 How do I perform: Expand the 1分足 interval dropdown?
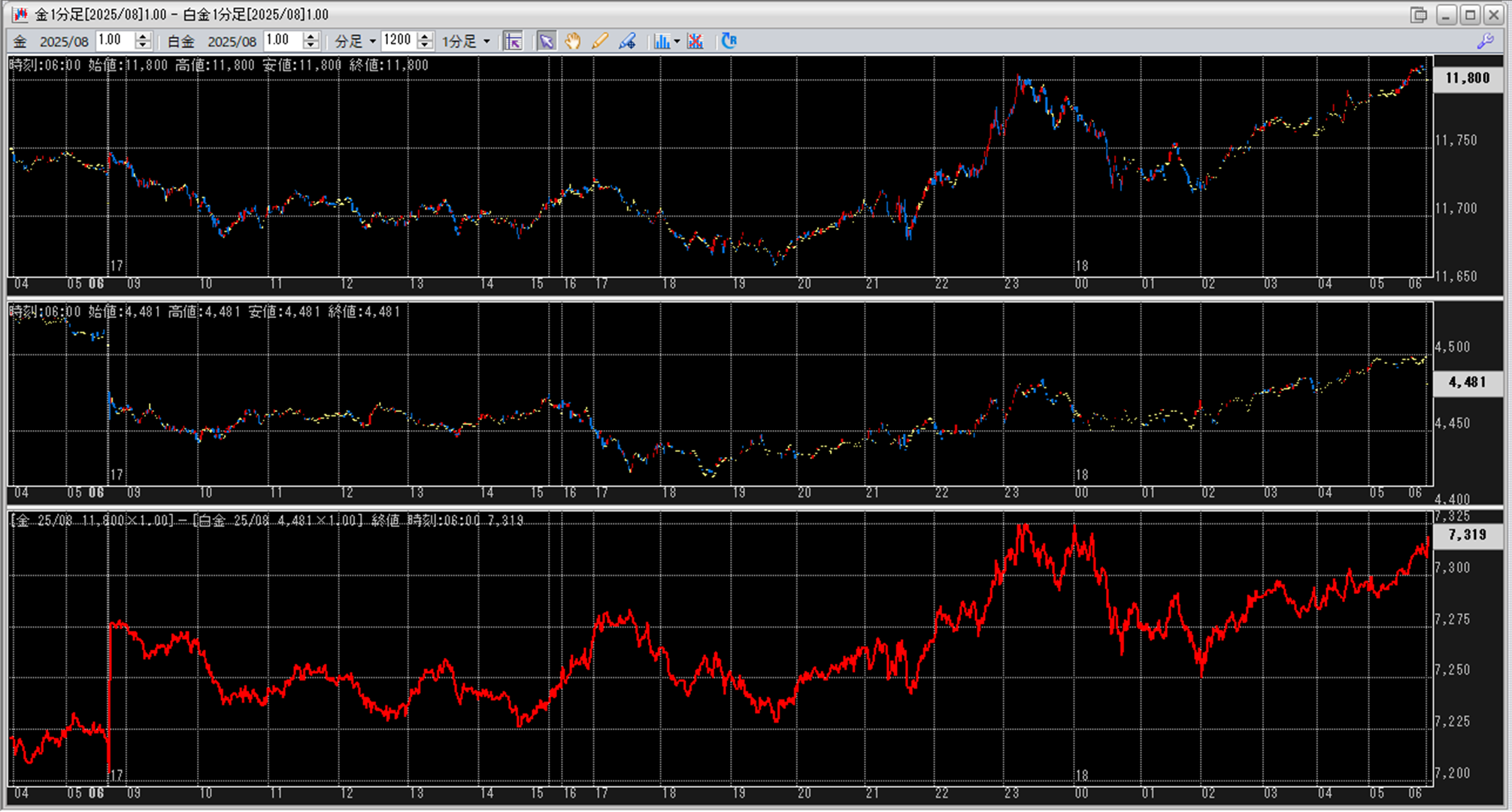point(466,41)
